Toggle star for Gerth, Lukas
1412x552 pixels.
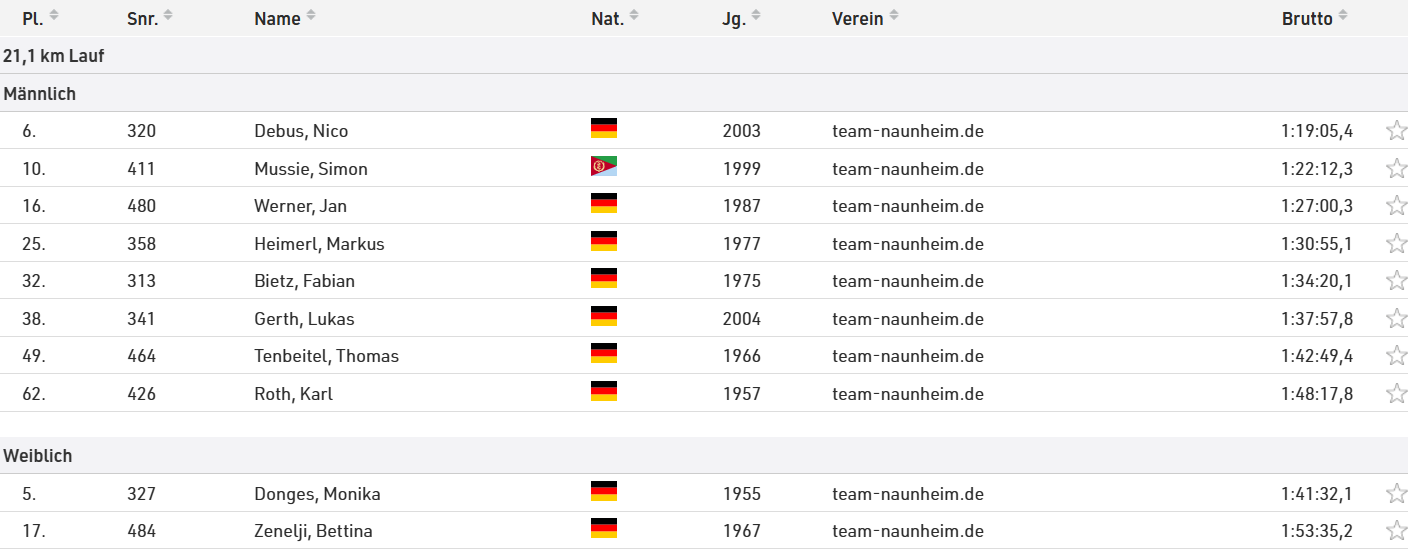coord(1396,319)
